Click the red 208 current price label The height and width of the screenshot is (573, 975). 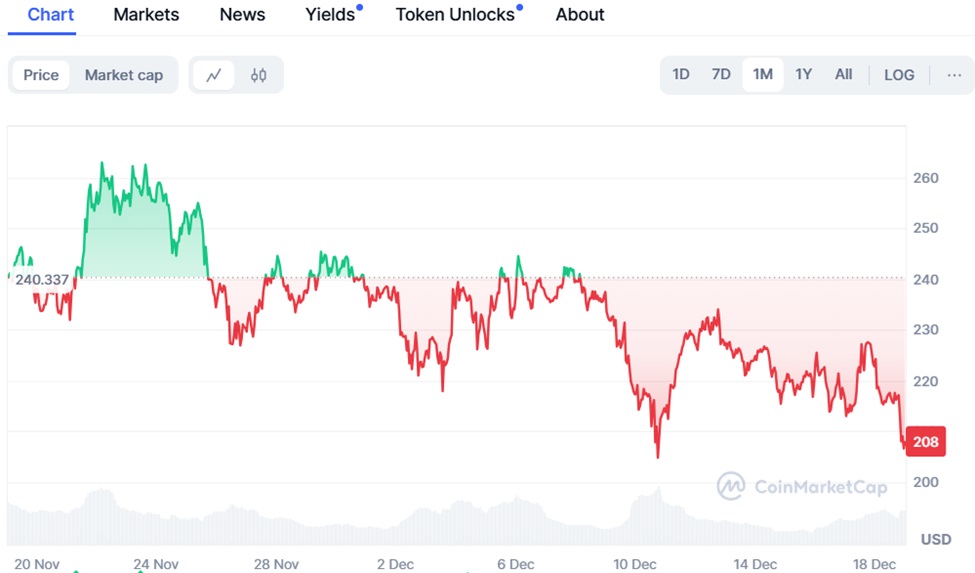pyautogui.click(x=925, y=441)
